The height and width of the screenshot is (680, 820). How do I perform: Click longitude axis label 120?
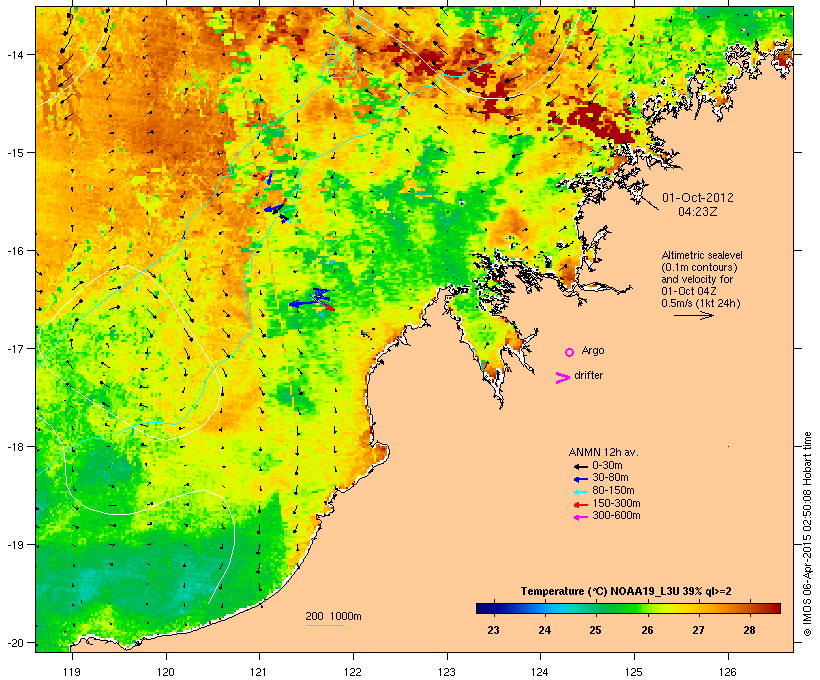(x=166, y=672)
